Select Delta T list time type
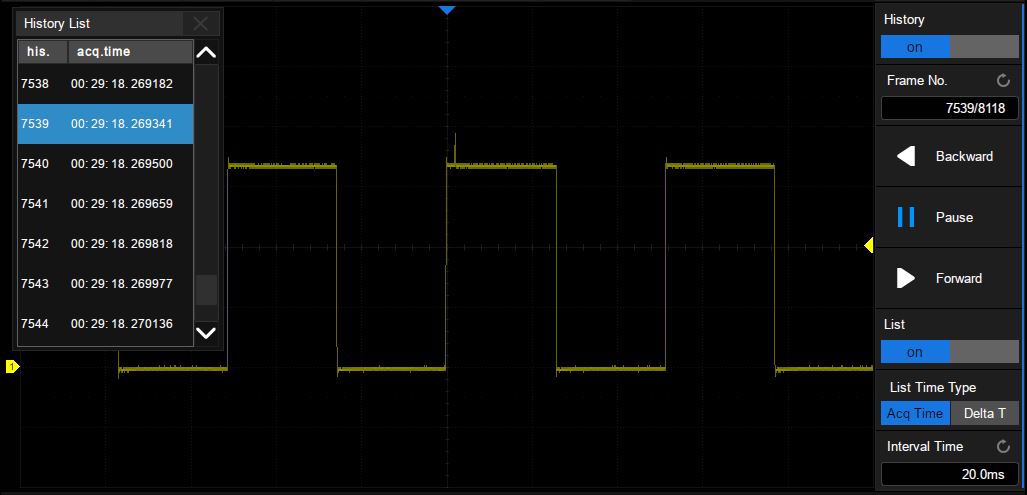The image size is (1027, 495). pos(985,414)
